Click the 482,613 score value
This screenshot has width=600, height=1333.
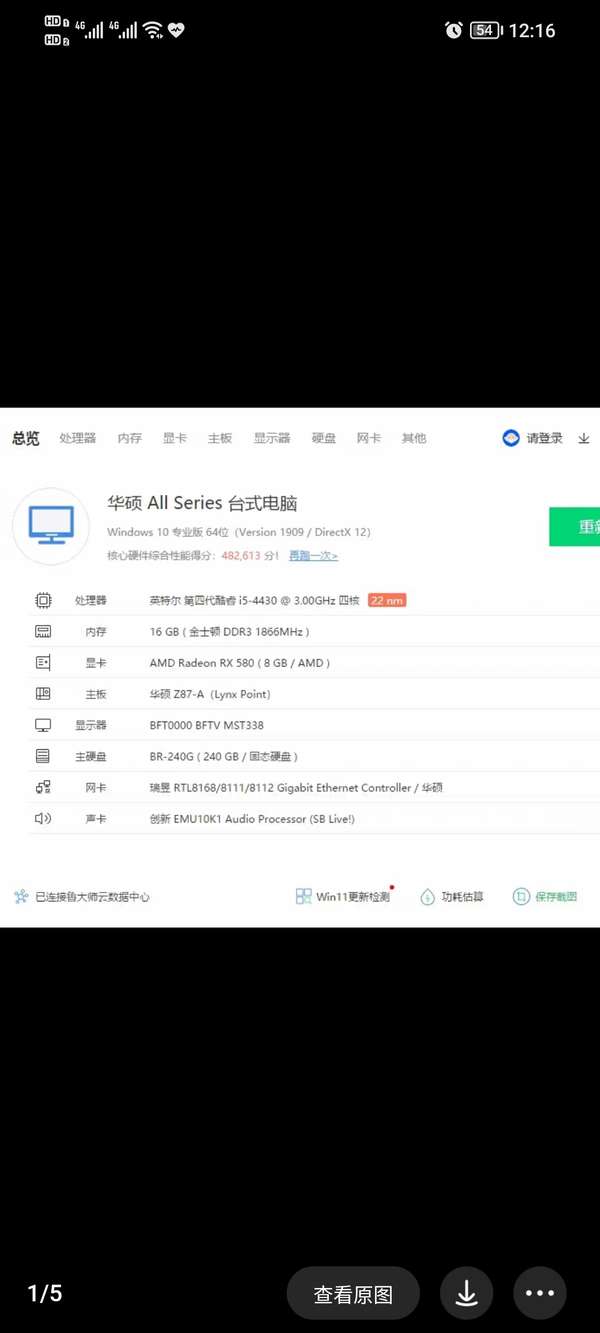pos(241,556)
